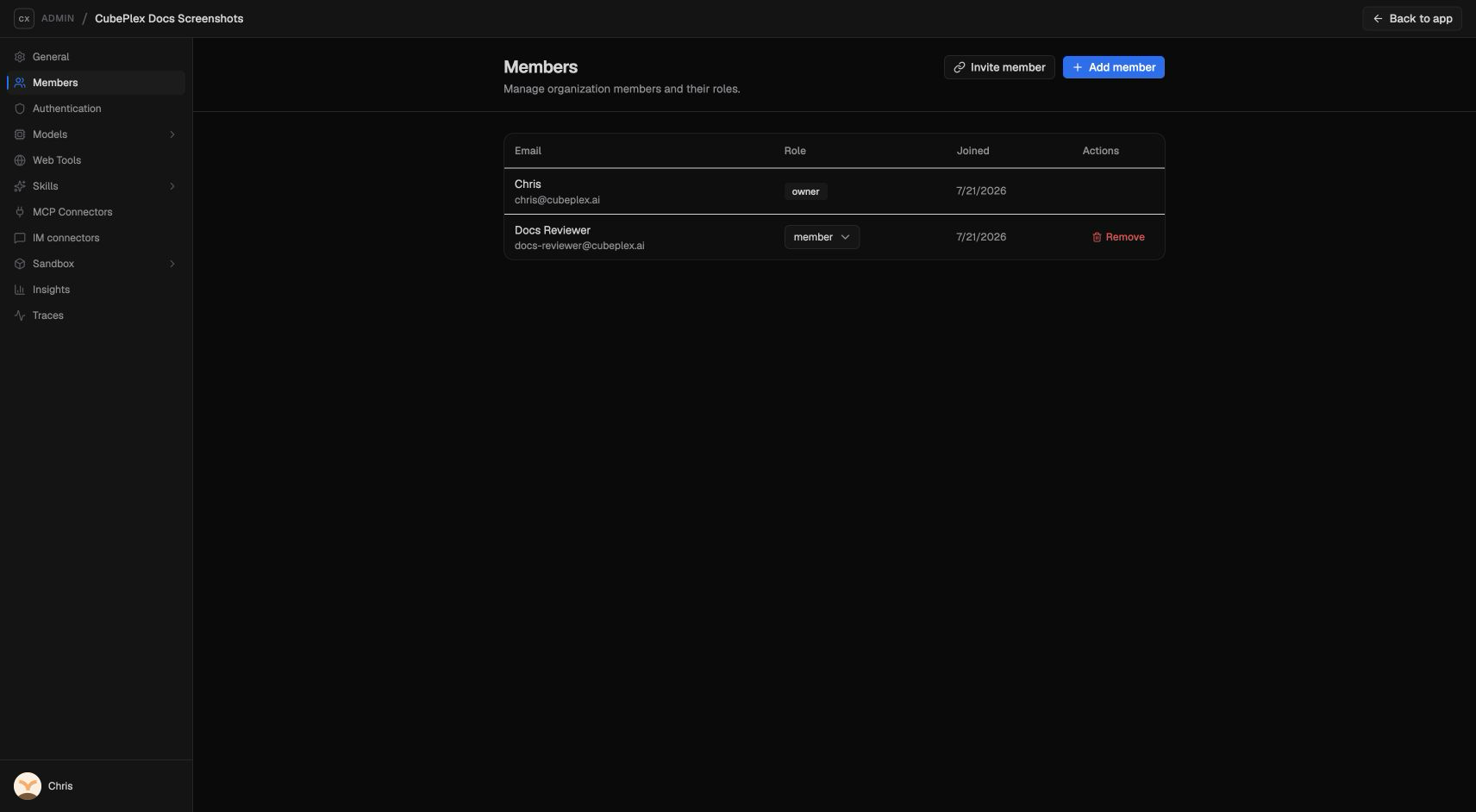The height and width of the screenshot is (812, 1476).
Task: Expand the Sandbox submenu chevron
Action: 172,264
